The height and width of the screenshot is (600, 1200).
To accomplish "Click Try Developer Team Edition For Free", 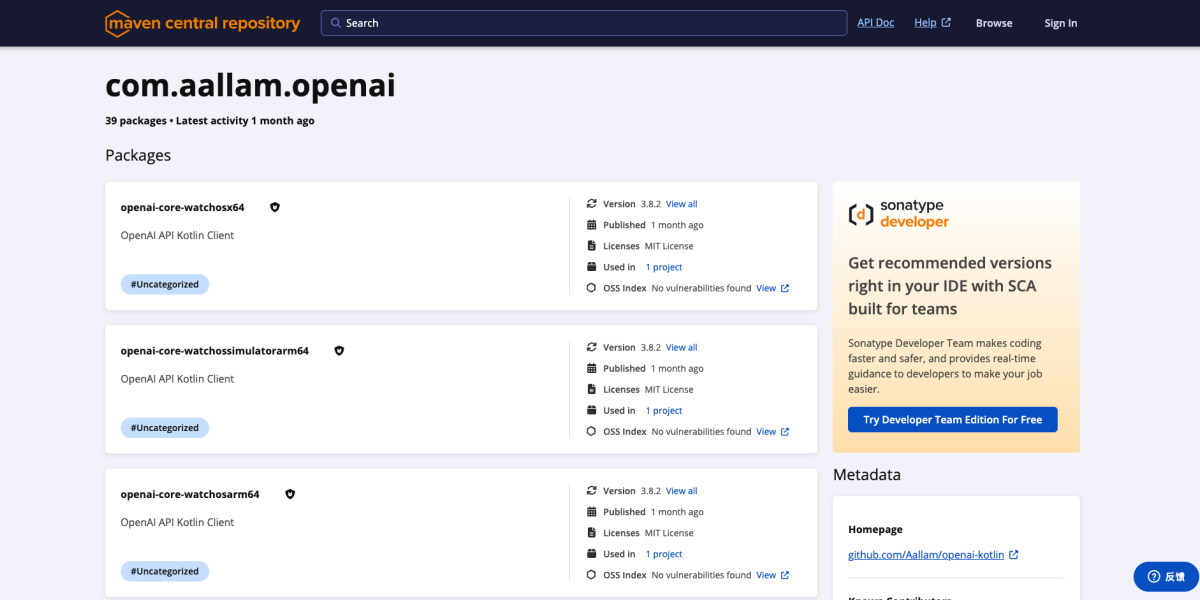I will coord(952,419).
